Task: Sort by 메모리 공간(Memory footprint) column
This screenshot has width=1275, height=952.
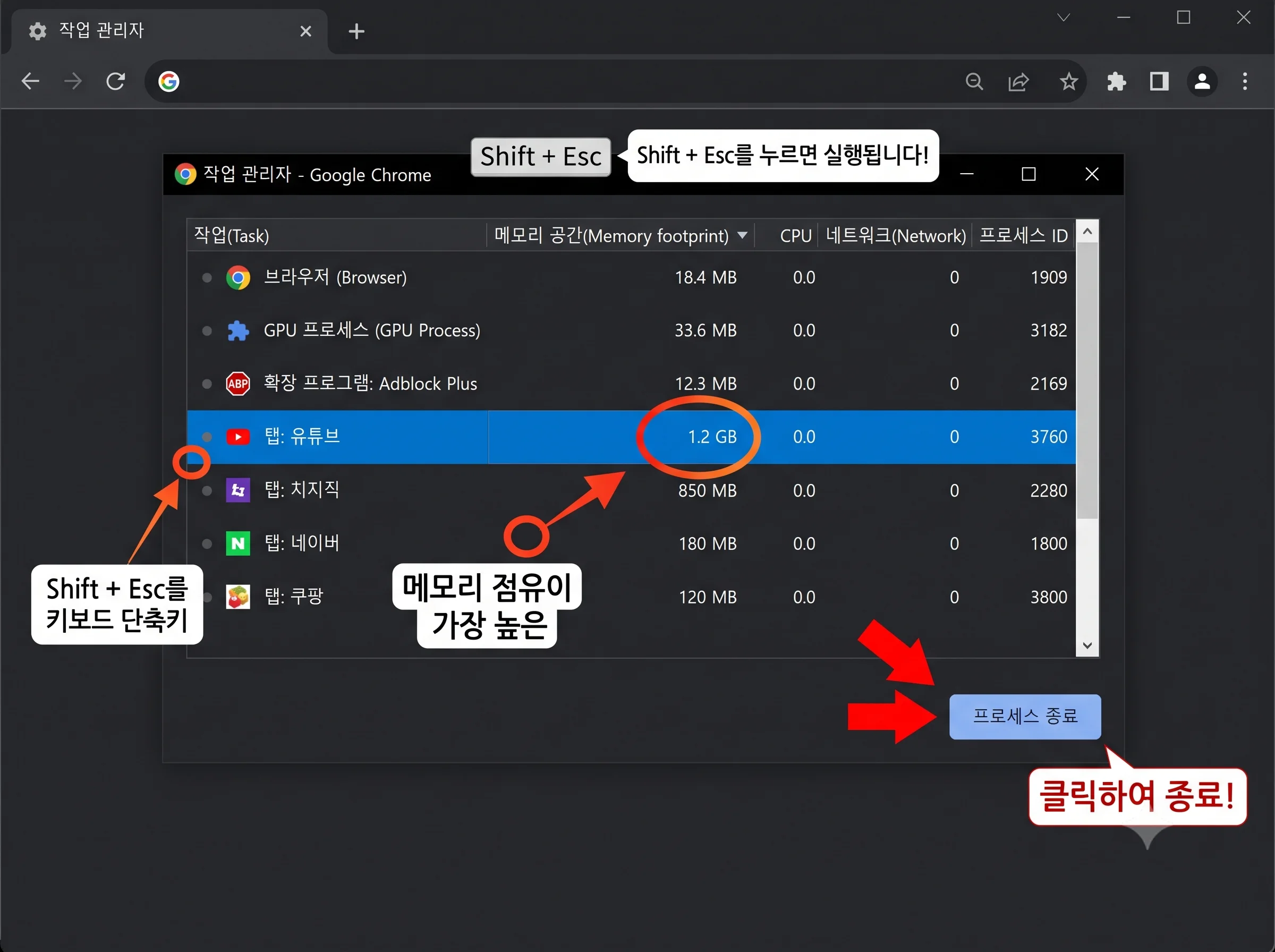Action: 620,235
